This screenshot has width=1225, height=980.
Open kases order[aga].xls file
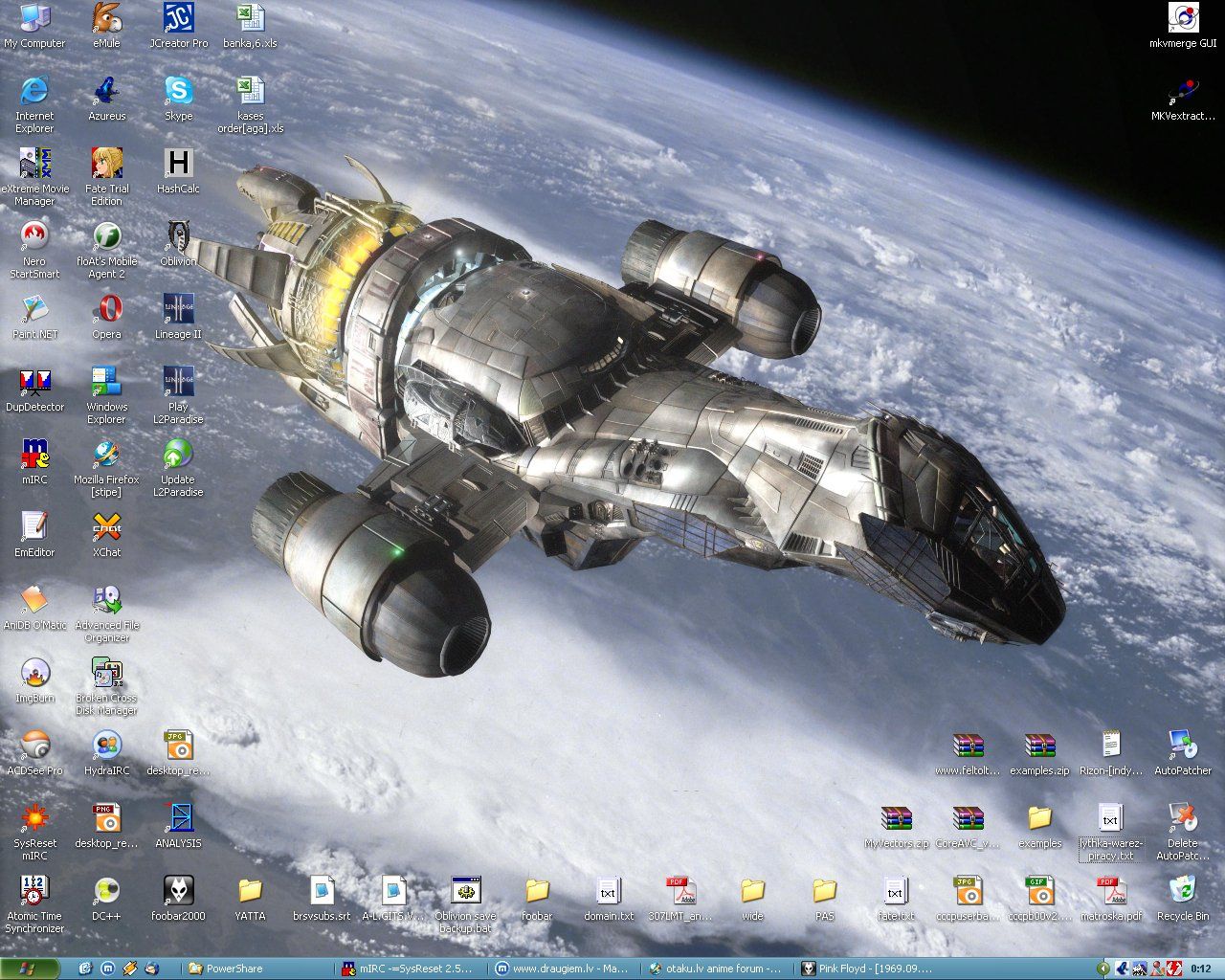click(250, 104)
